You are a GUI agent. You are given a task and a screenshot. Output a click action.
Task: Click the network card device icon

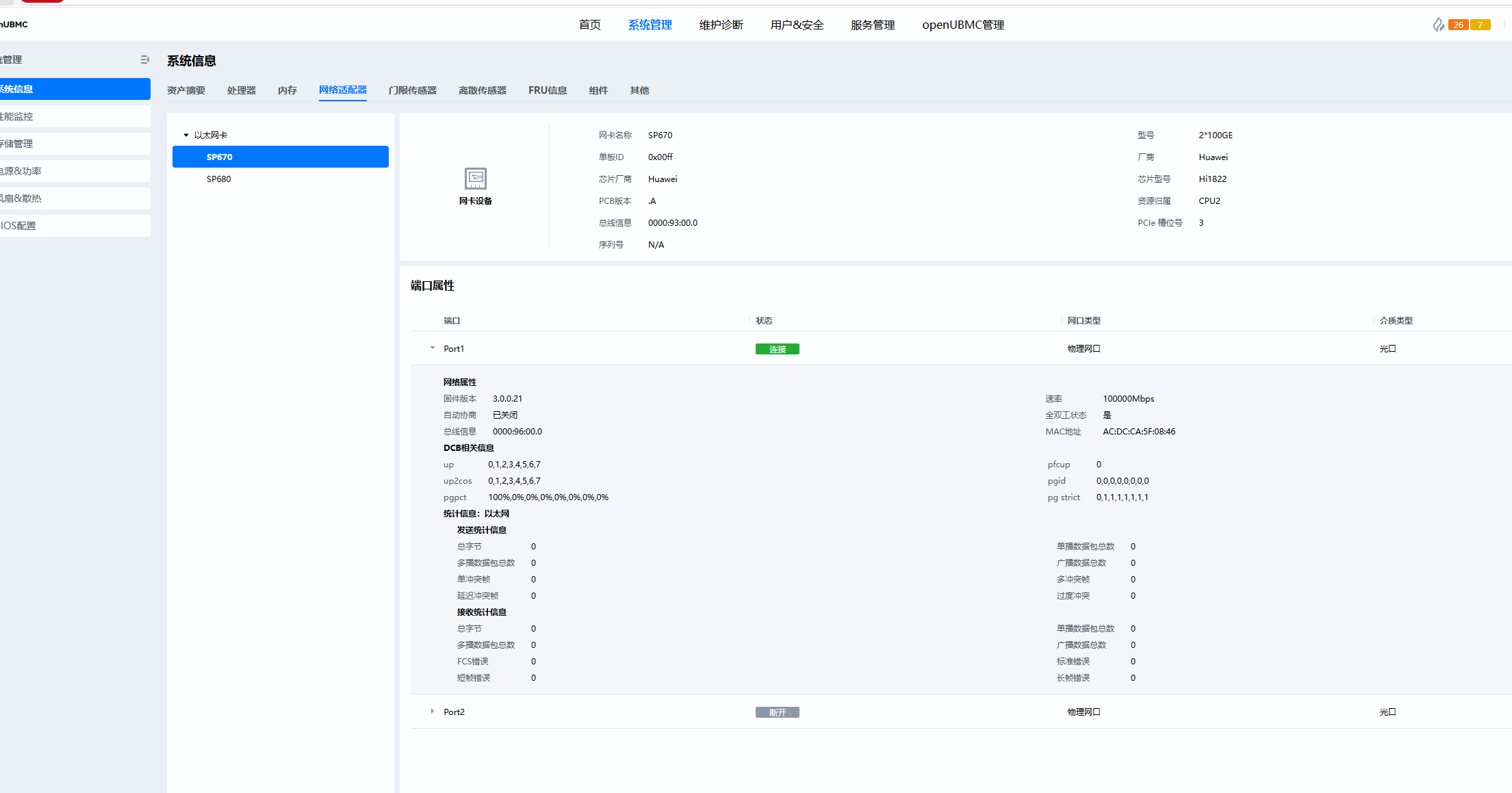coord(475,179)
